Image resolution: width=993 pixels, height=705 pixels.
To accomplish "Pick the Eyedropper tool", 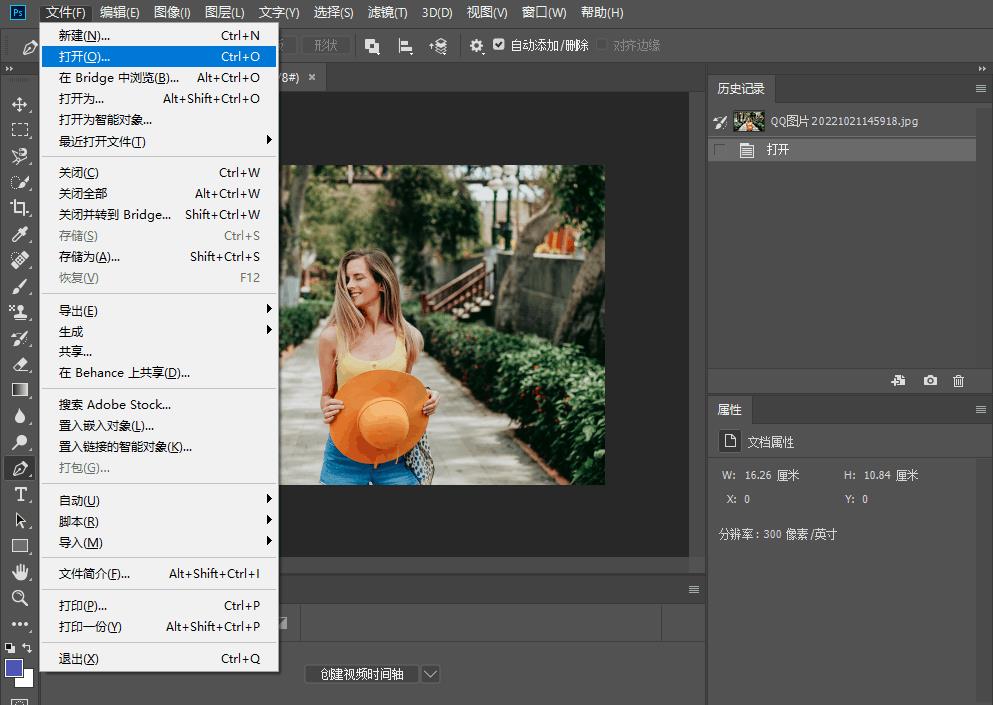I will tap(20, 234).
